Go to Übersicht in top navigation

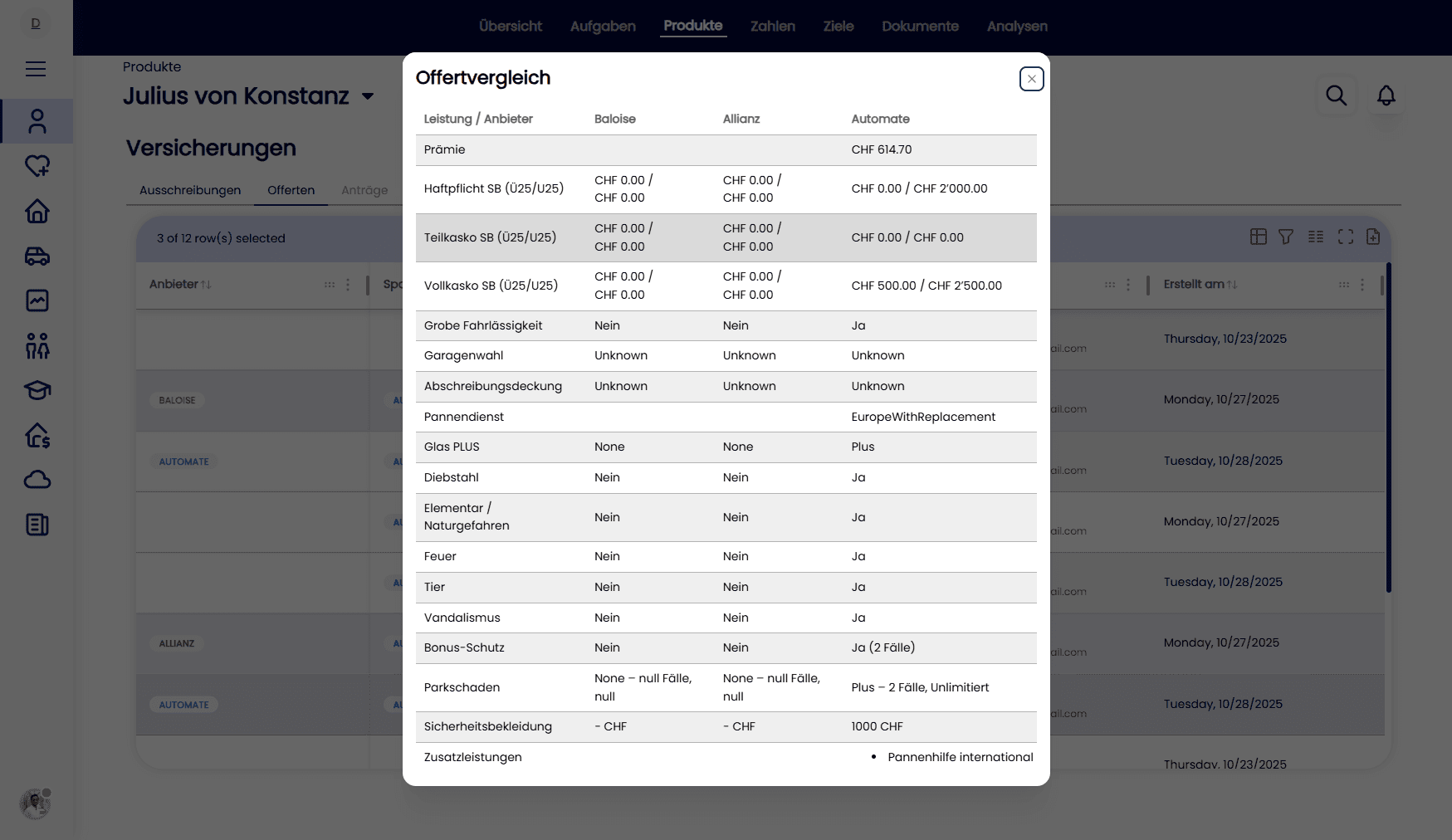click(x=511, y=26)
